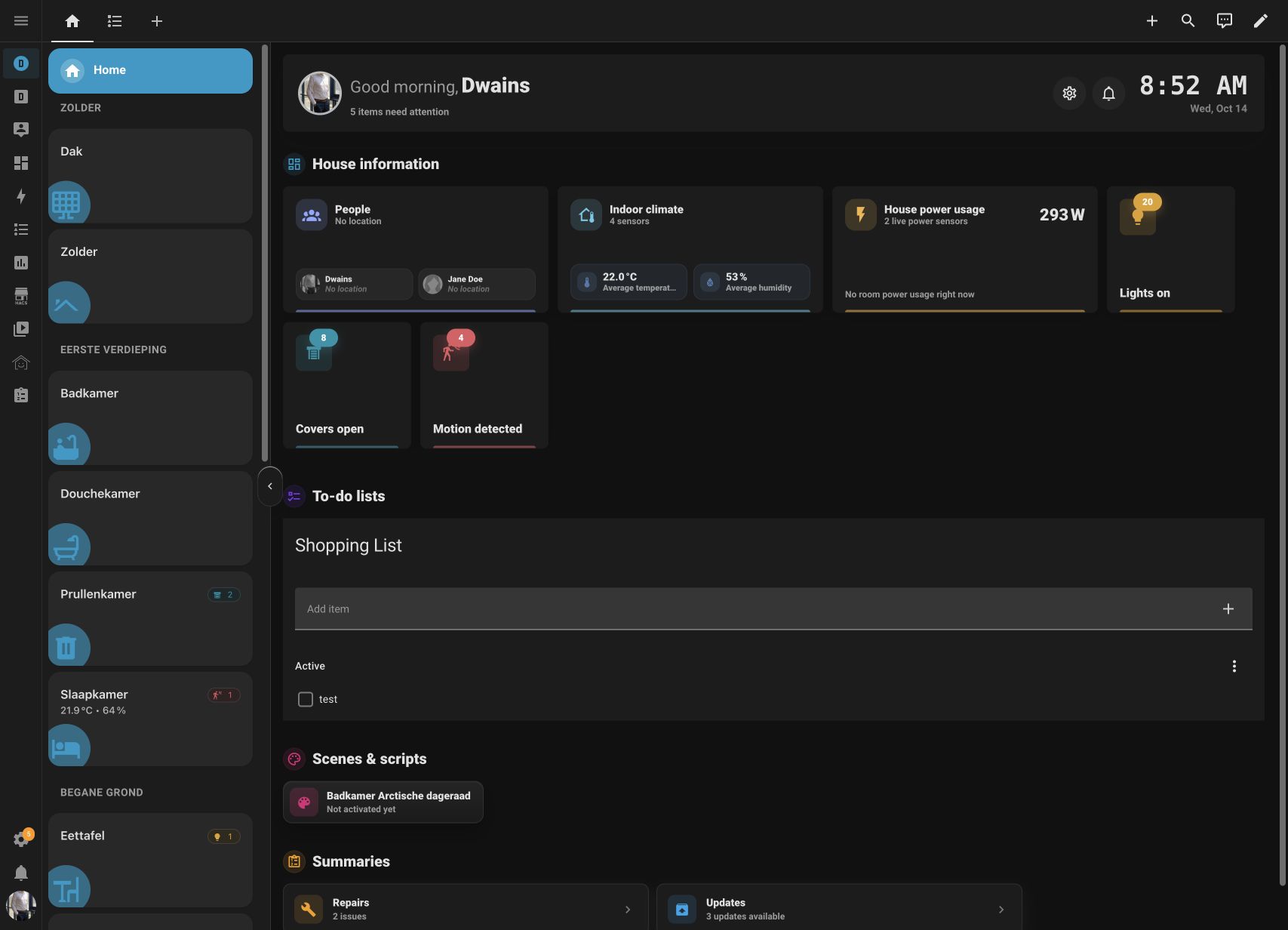Screen dimensions: 1288x930
Task: Open the History chart sidebar icon
Action: coord(21,263)
